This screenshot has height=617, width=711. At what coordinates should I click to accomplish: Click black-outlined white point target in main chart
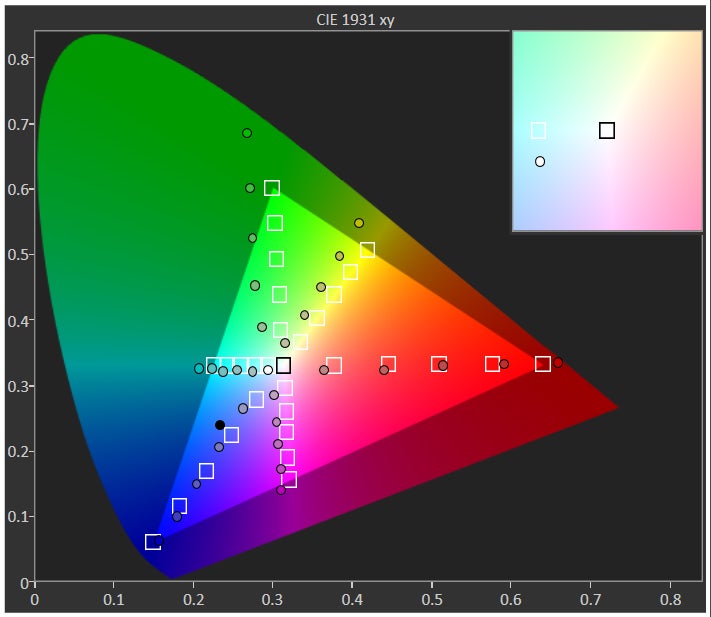[x=283, y=365]
